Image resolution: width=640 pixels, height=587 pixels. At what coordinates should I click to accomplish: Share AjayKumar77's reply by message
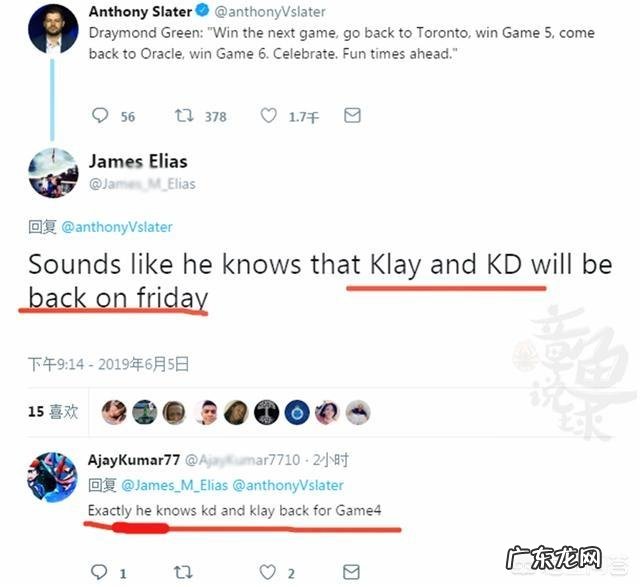[x=351, y=572]
